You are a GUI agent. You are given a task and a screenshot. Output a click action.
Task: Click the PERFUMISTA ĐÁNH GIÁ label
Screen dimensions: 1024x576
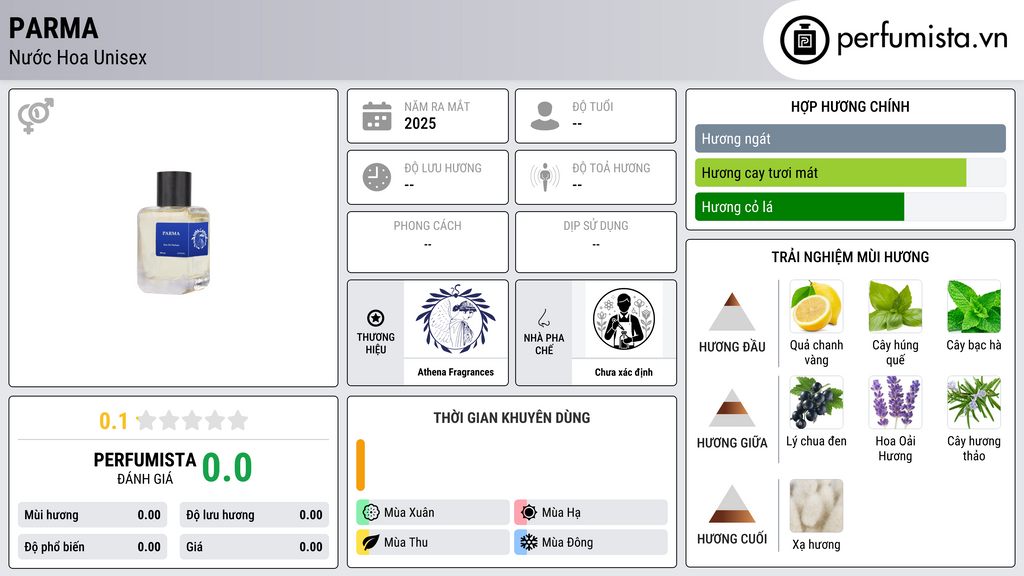145,468
